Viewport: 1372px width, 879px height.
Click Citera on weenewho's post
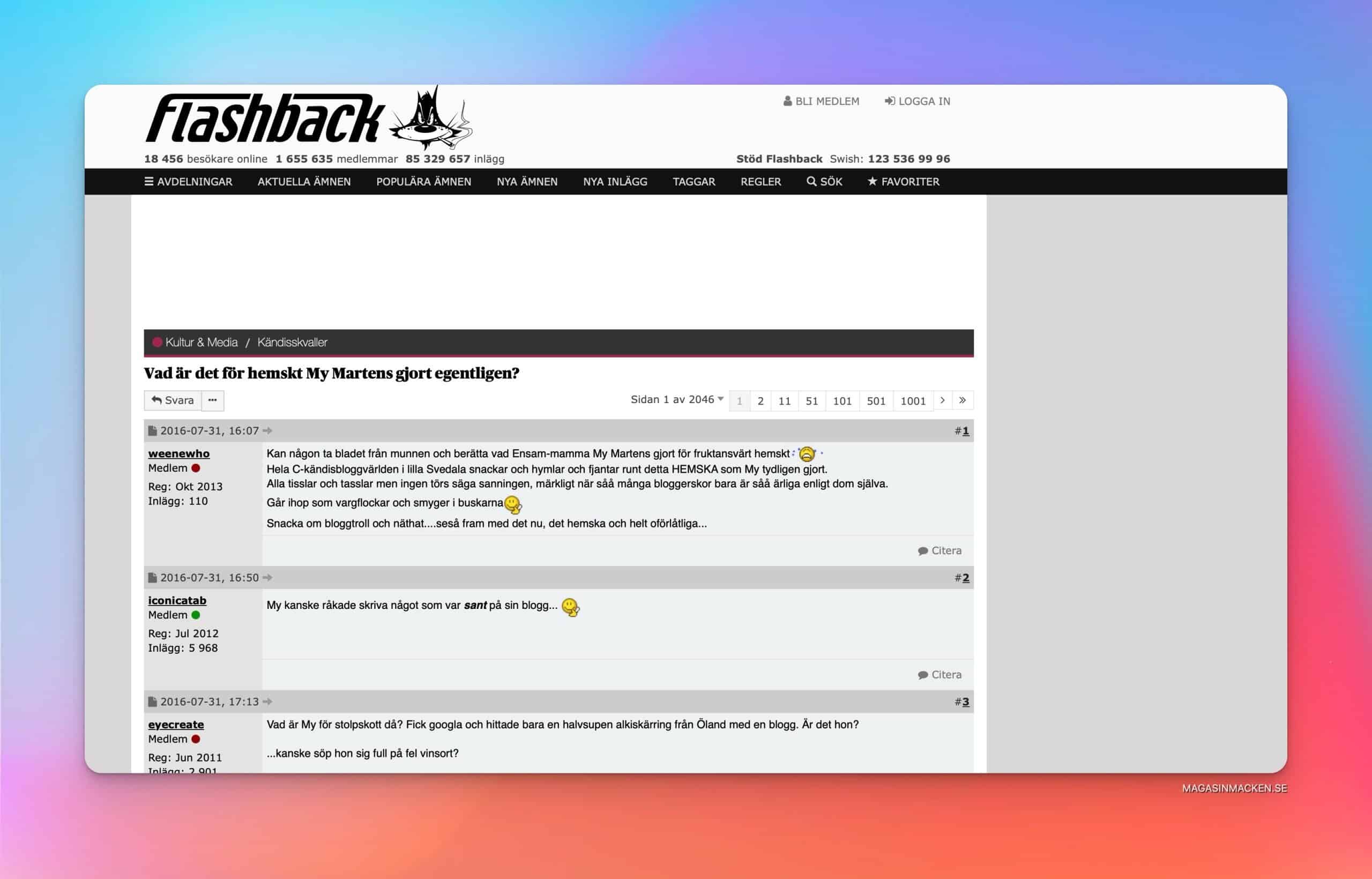(939, 551)
